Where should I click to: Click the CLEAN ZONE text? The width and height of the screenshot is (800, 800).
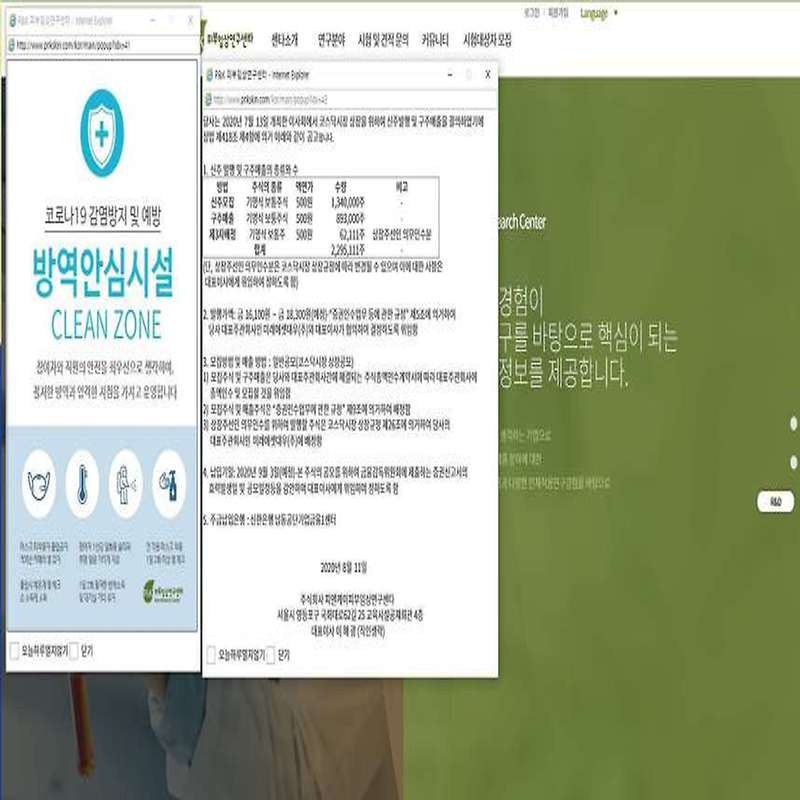pyautogui.click(x=106, y=325)
